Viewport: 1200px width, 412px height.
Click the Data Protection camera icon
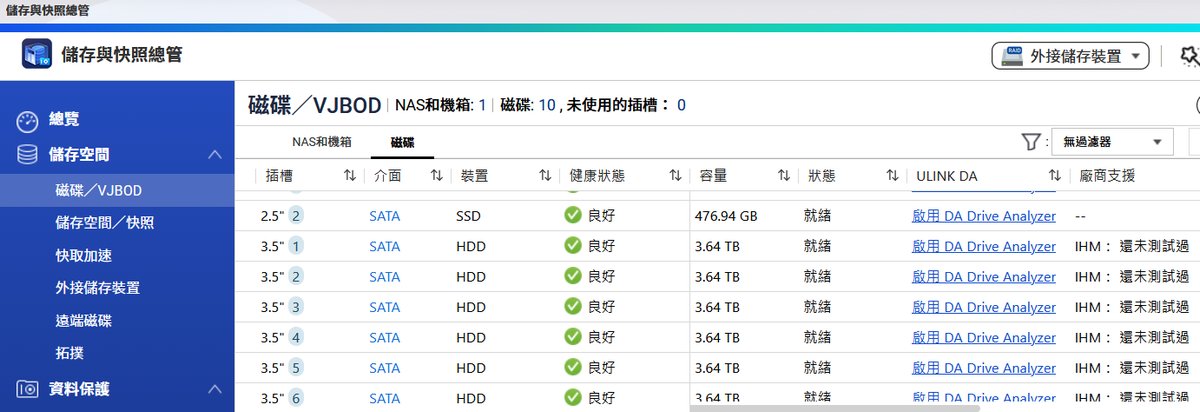coord(28,389)
